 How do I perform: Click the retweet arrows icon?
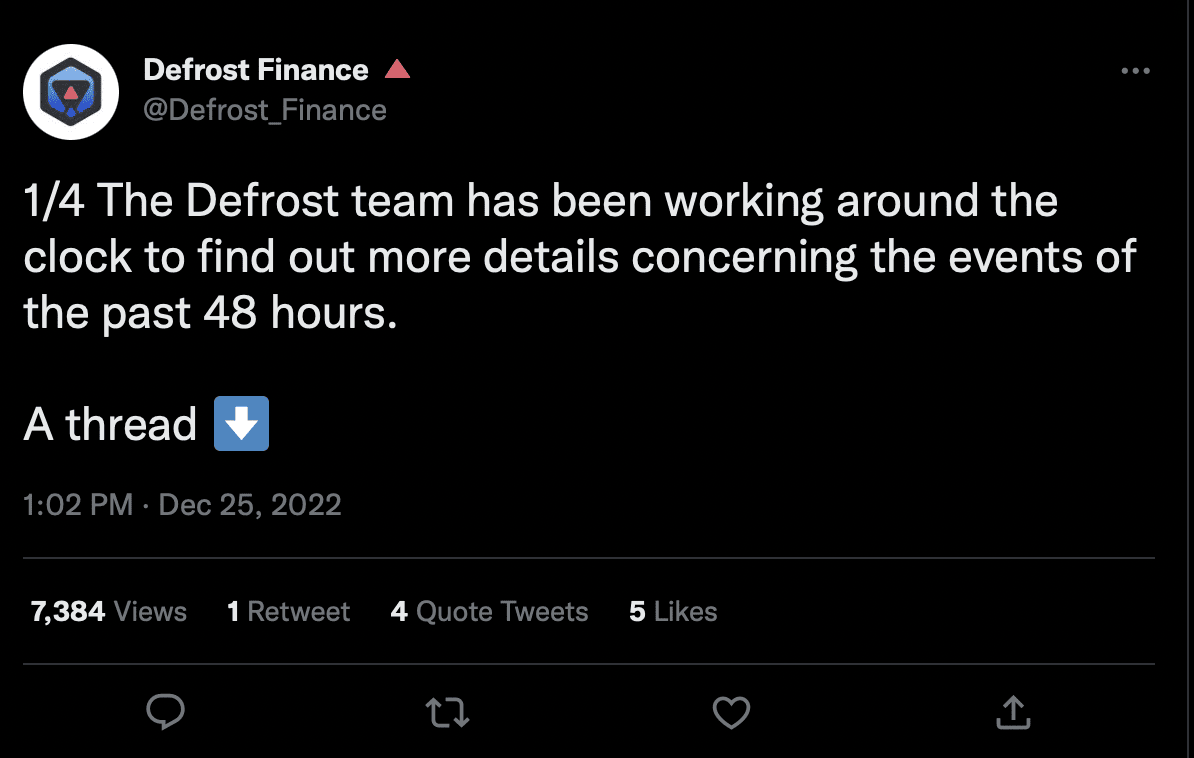pyautogui.click(x=447, y=712)
